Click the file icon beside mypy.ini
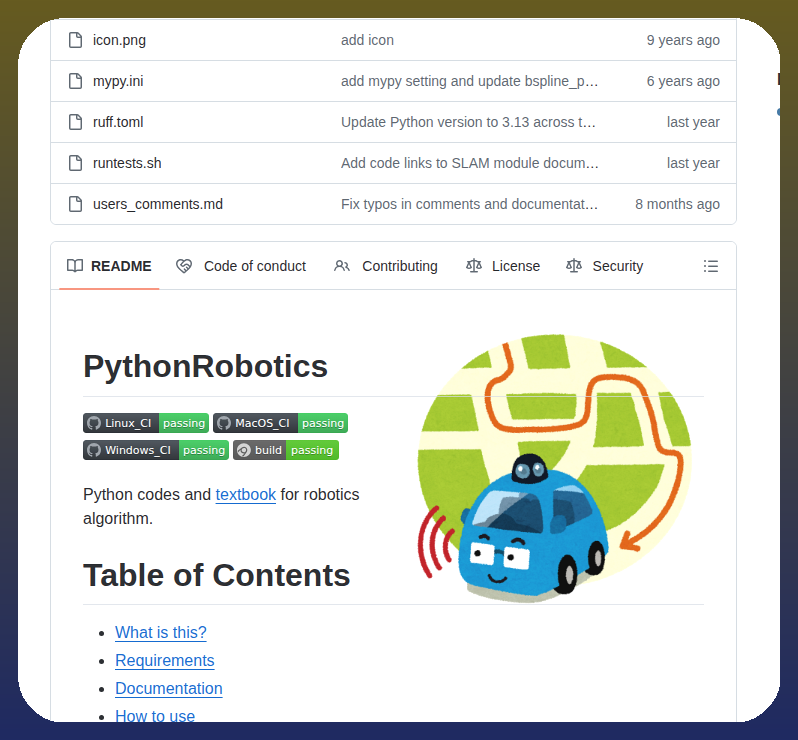The image size is (798, 740). point(75,81)
